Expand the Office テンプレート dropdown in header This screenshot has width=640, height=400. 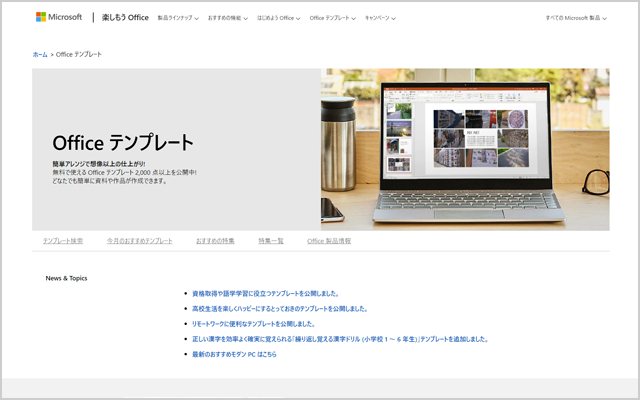click(x=333, y=18)
